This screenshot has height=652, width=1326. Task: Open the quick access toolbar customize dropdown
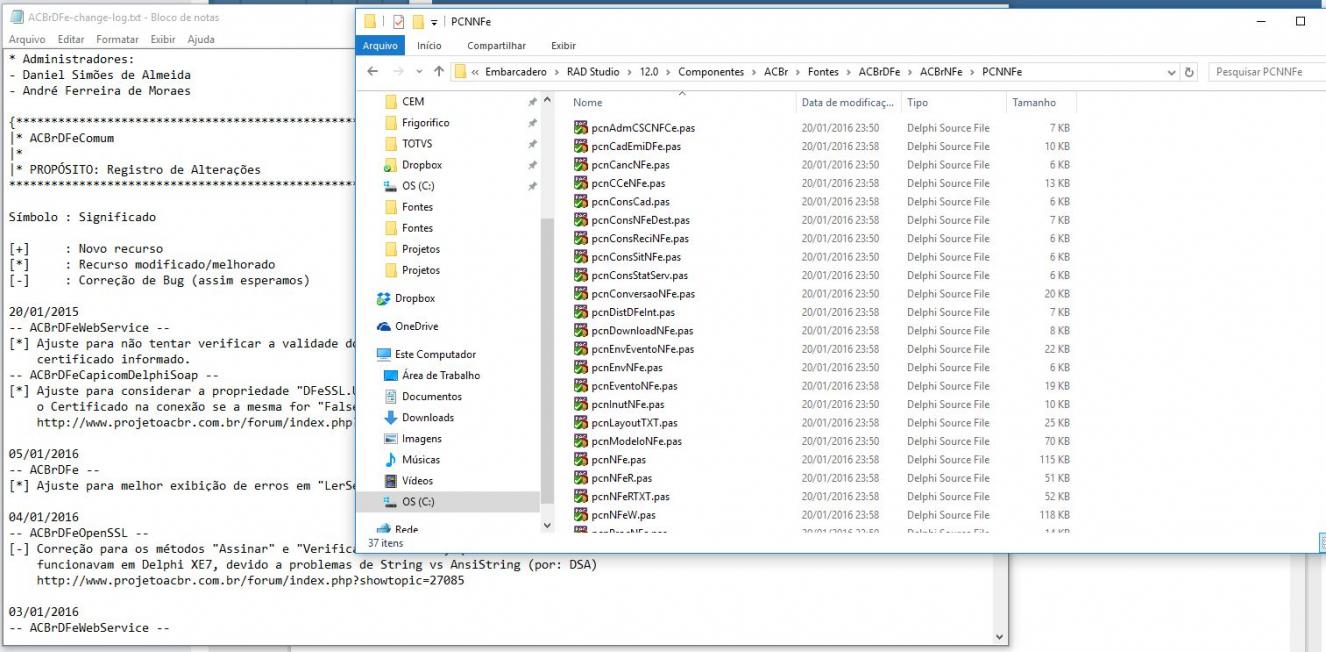click(x=435, y=22)
